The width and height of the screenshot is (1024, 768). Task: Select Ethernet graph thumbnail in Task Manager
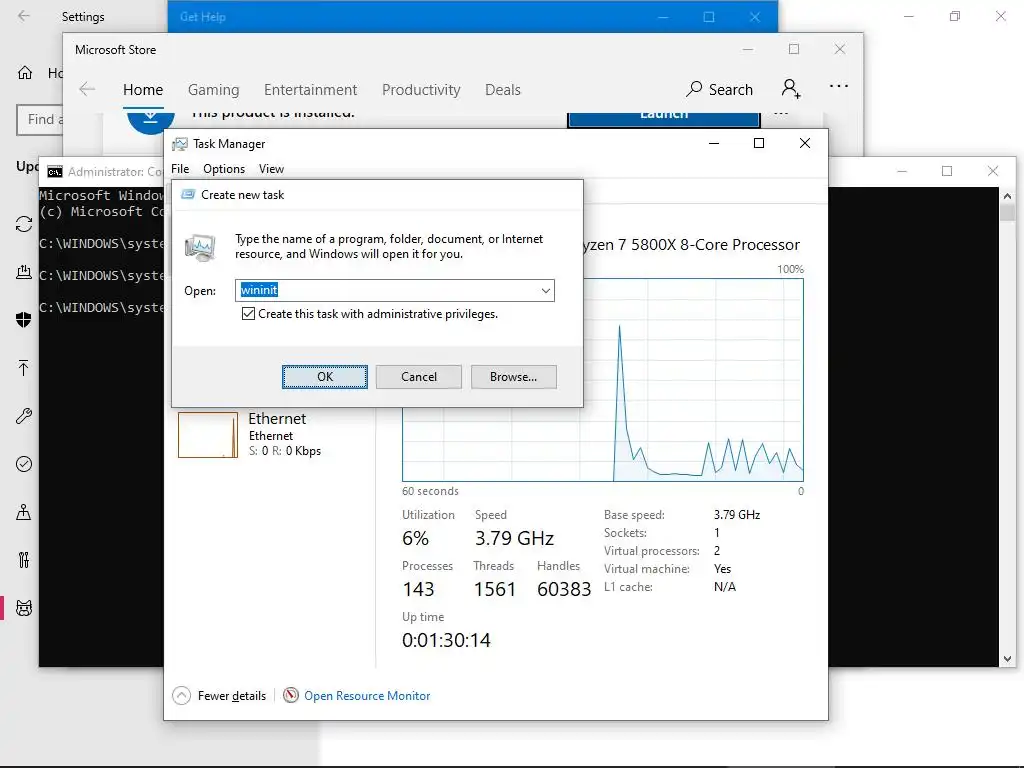208,434
